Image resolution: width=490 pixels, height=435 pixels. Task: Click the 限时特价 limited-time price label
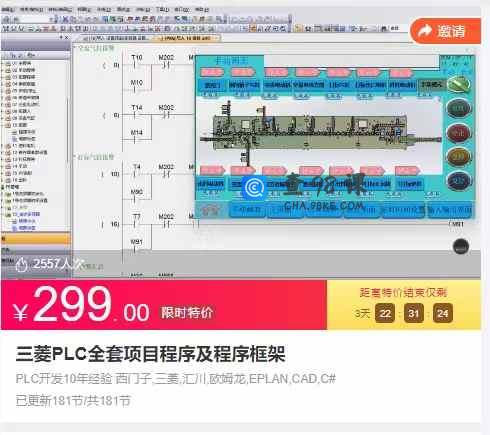[187, 313]
